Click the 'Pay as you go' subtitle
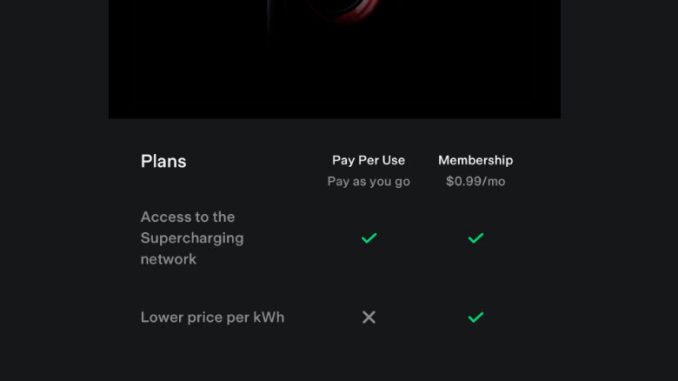The width and height of the screenshot is (678, 381). click(368, 182)
